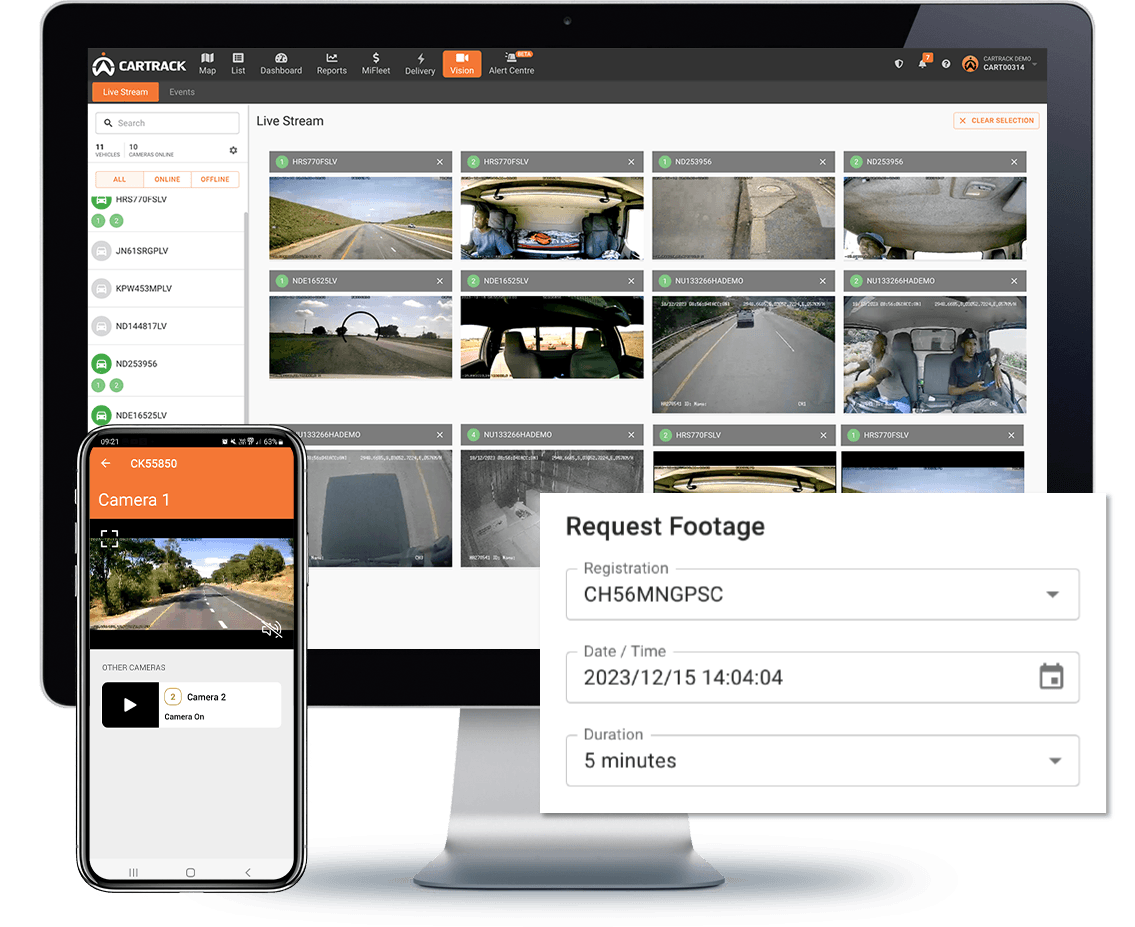
Task: Switch to the Events tab
Action: (x=182, y=92)
